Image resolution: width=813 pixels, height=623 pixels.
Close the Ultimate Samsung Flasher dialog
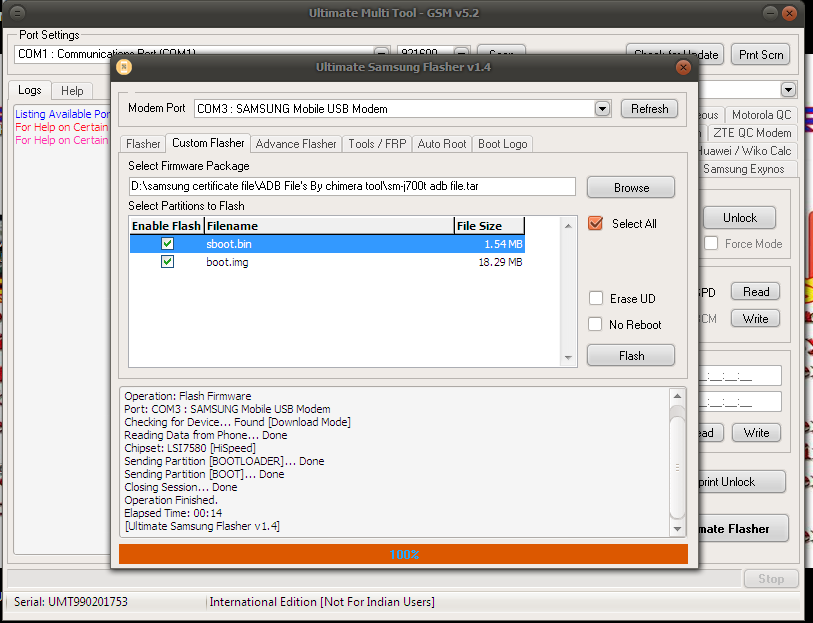tap(683, 67)
